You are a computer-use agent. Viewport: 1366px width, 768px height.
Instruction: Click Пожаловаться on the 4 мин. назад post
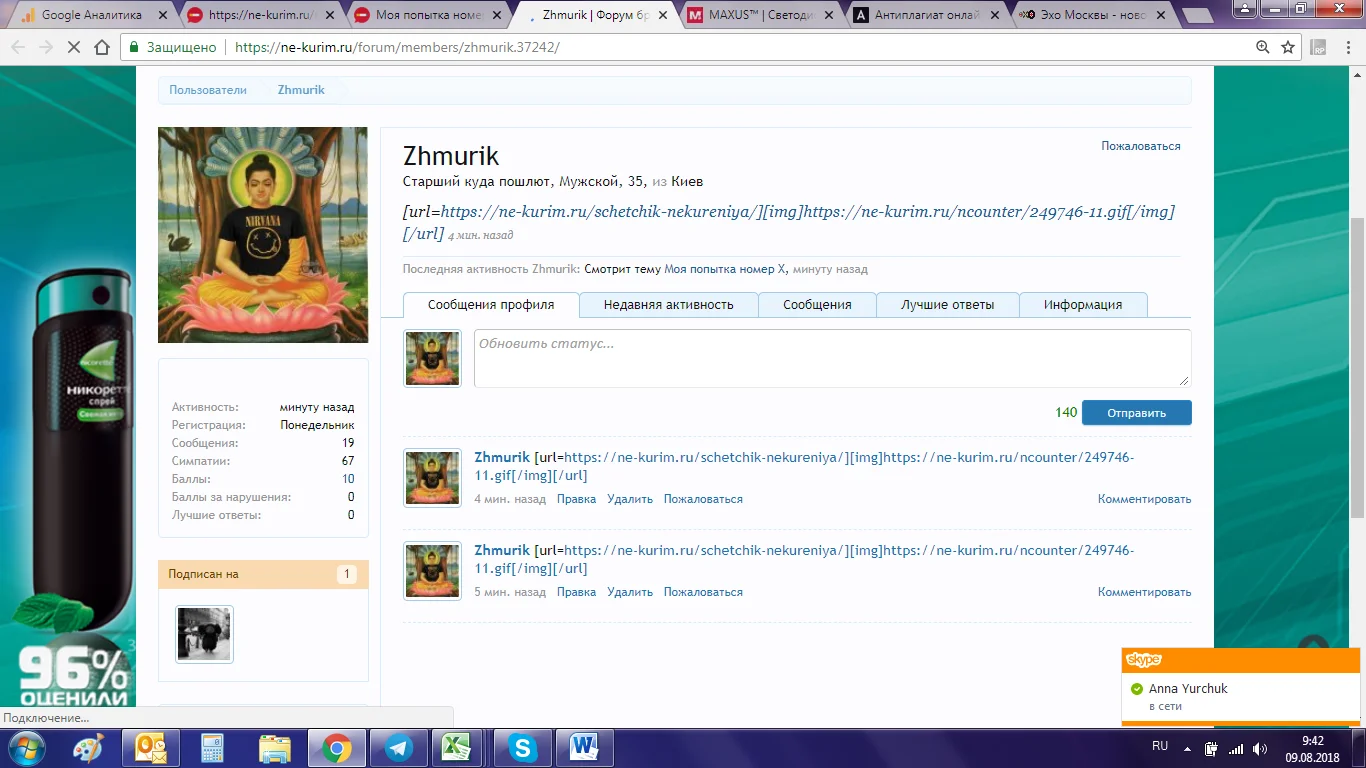click(x=703, y=499)
